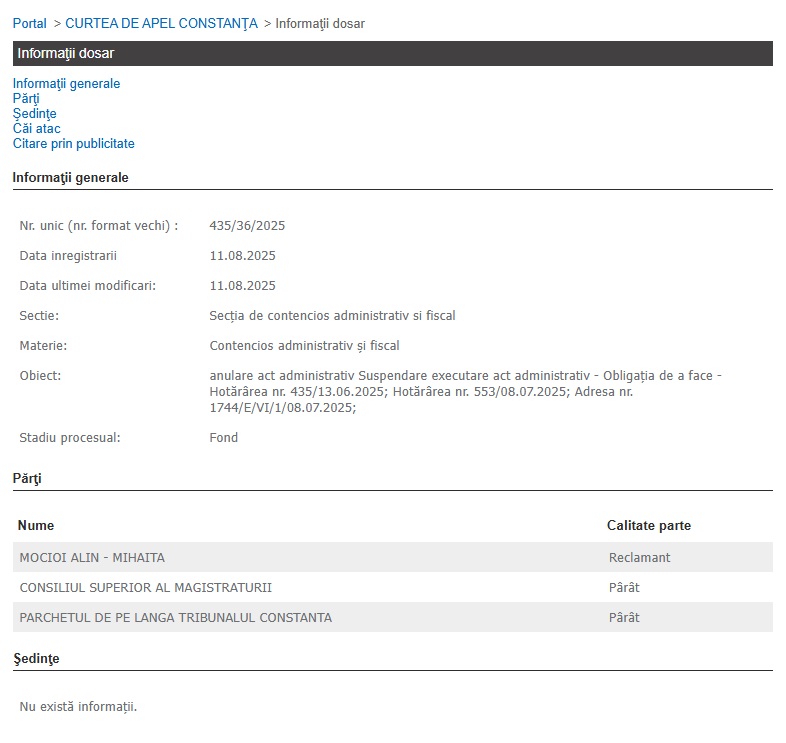Screen dimensions: 786x743
Task: Select the Data ultimei modificari value 11.08.2025
Action: [x=243, y=286]
